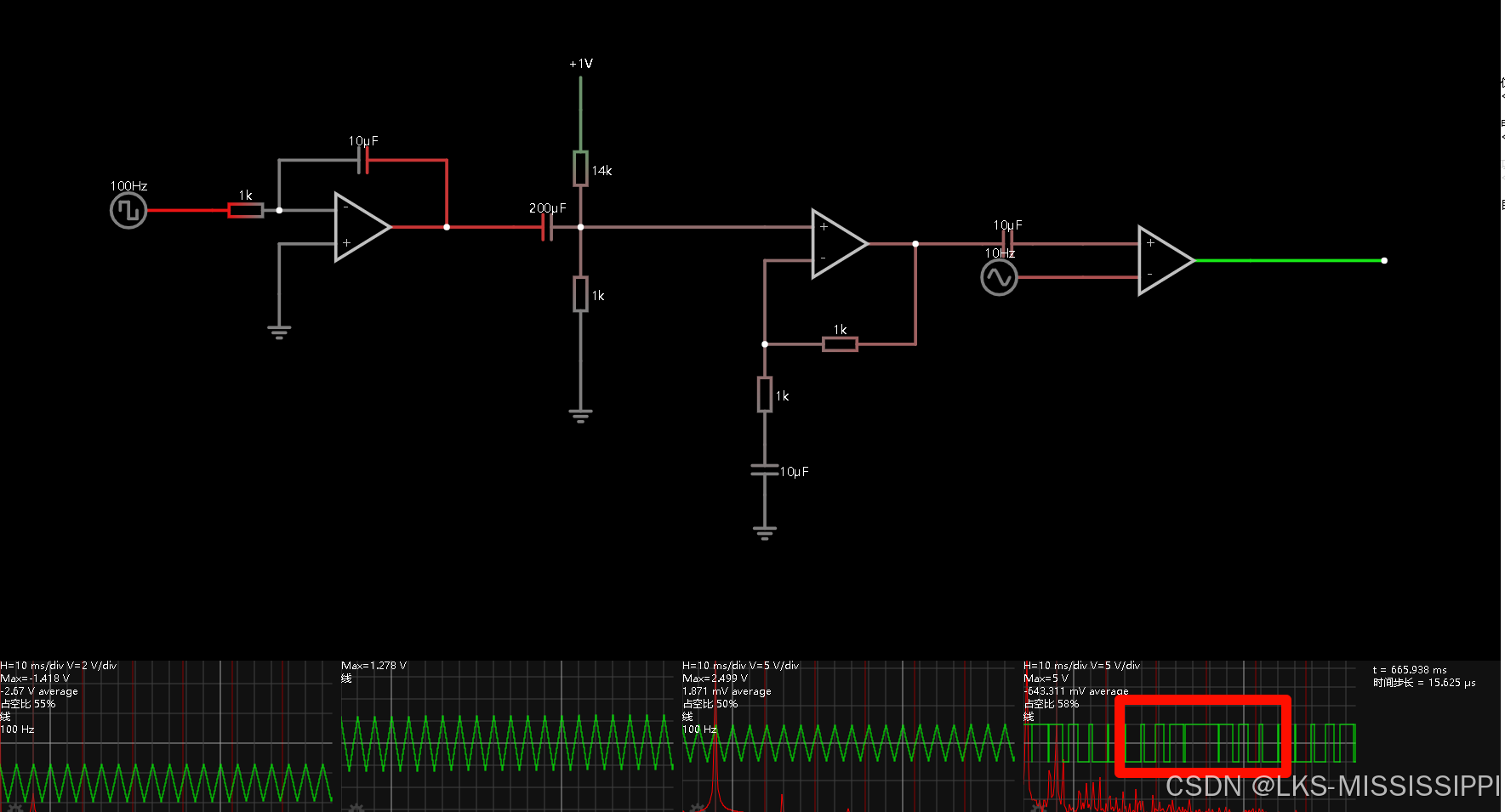Select the 1k resistor beside the 100Hz source
Screen dimensions: 1505x812
point(245,210)
